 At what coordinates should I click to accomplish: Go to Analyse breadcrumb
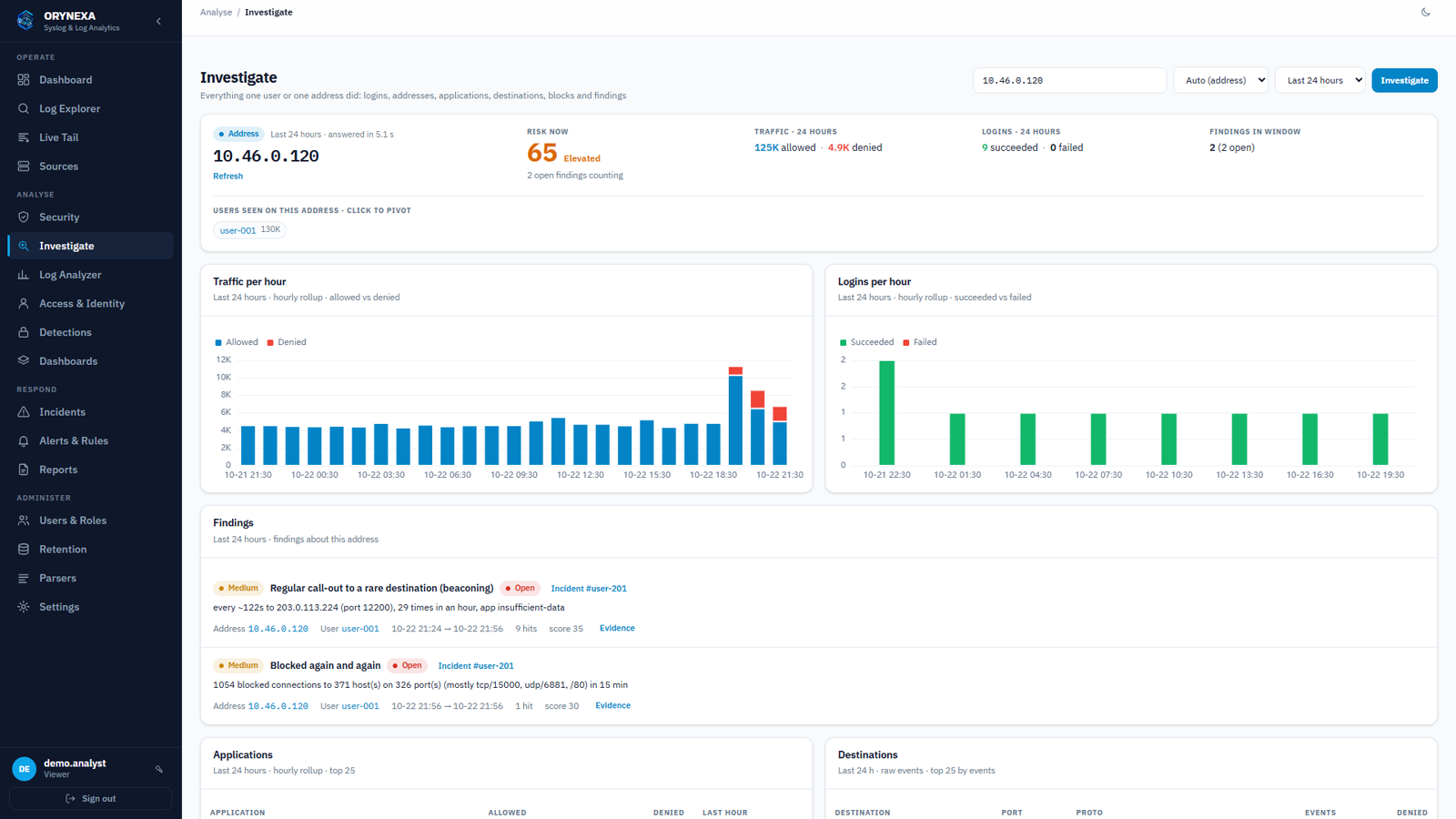tap(216, 13)
